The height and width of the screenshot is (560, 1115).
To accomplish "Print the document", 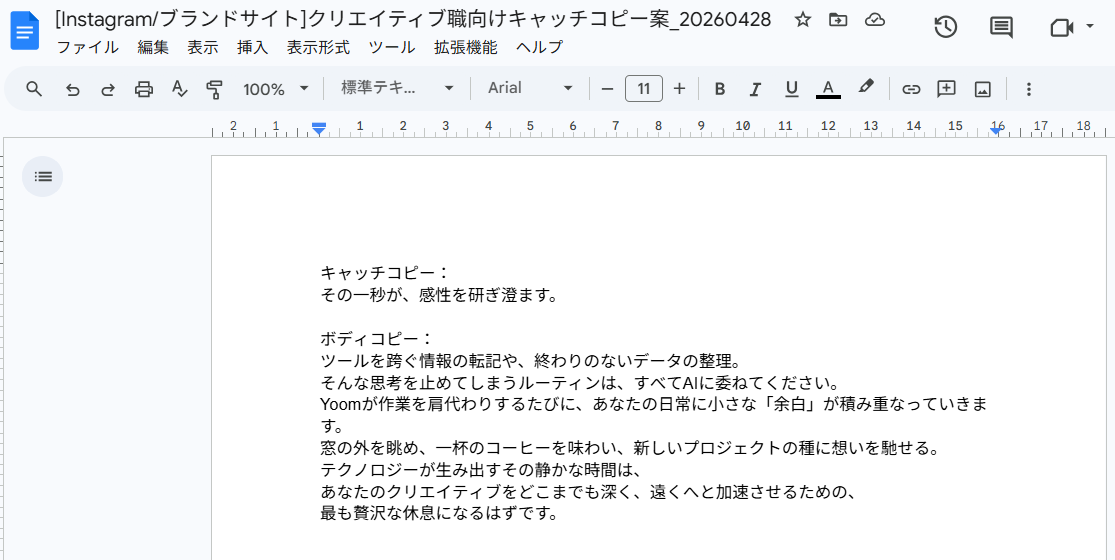I will tap(144, 89).
